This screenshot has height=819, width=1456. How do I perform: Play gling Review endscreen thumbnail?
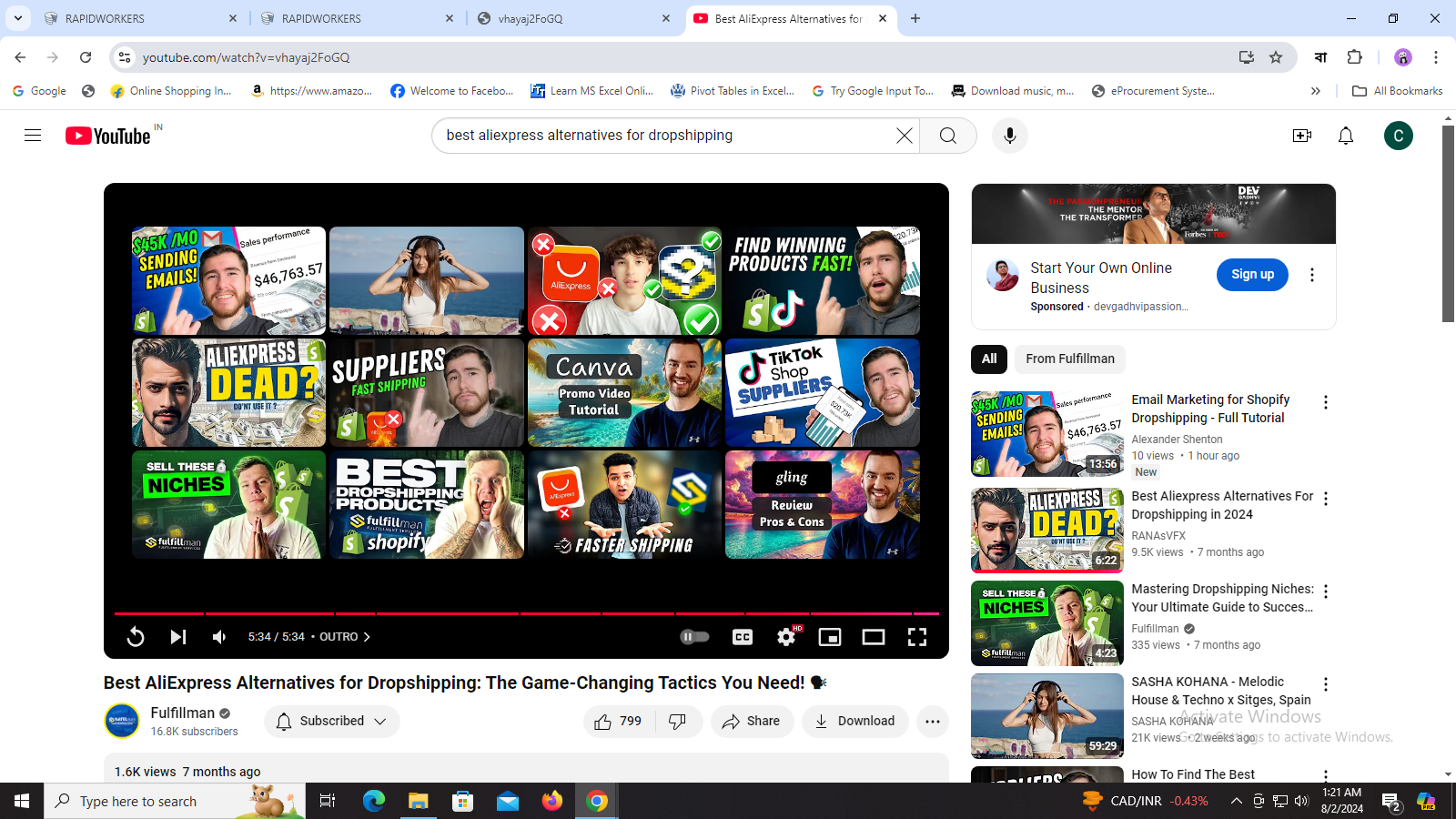tap(823, 504)
